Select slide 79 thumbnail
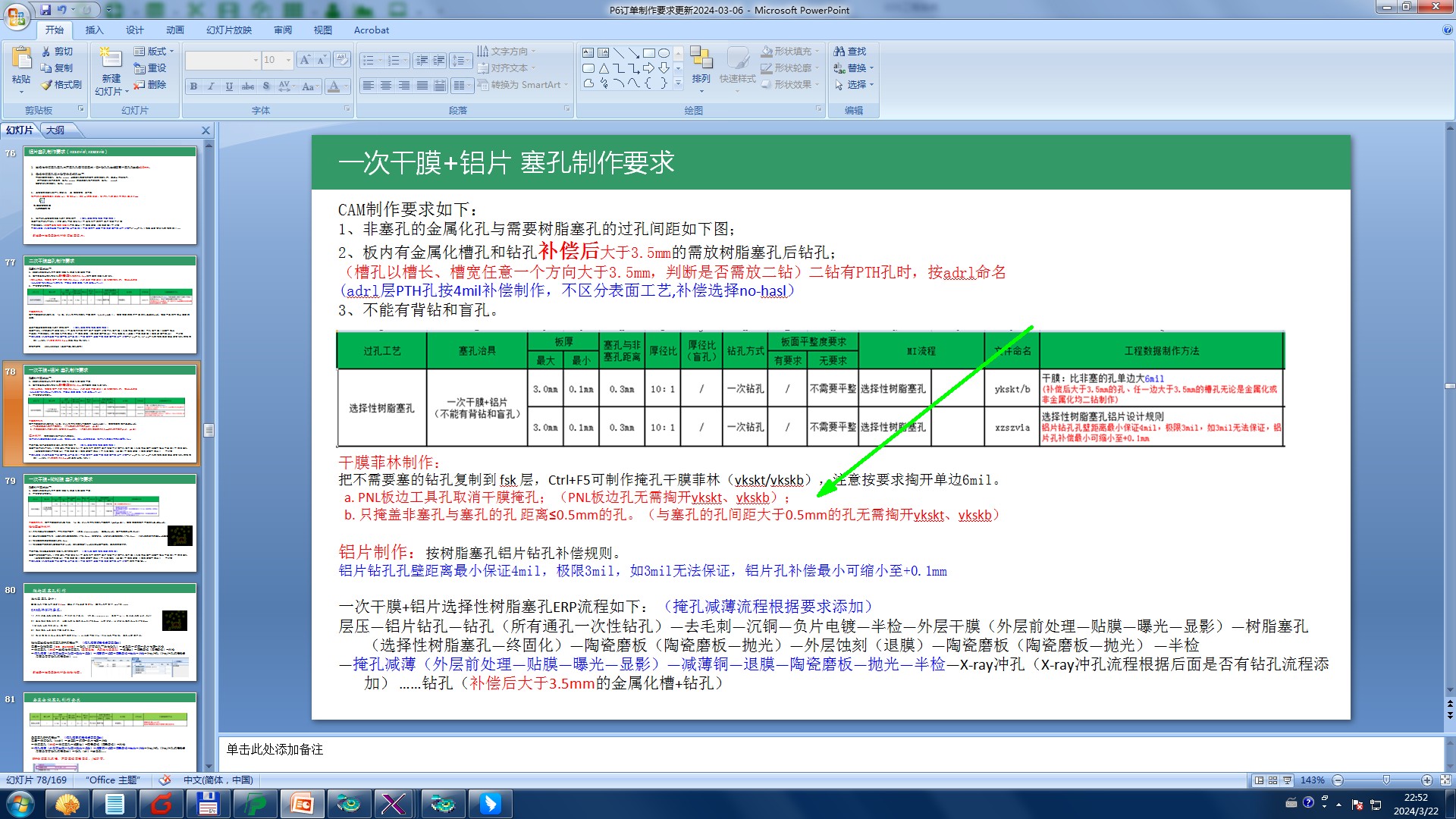This screenshot has height=819, width=1456. (111, 523)
